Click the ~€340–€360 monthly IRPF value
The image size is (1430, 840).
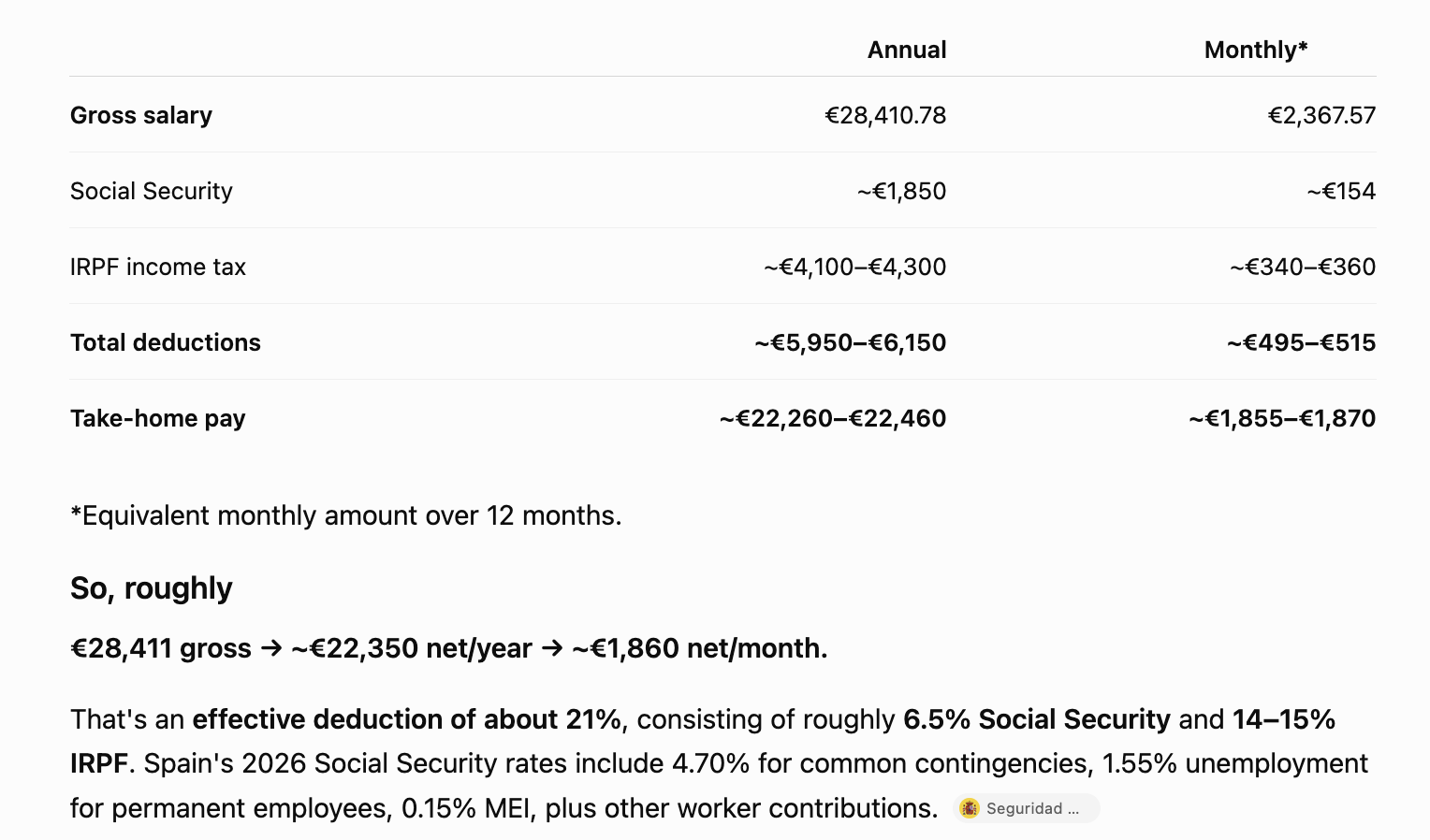coord(1303,267)
